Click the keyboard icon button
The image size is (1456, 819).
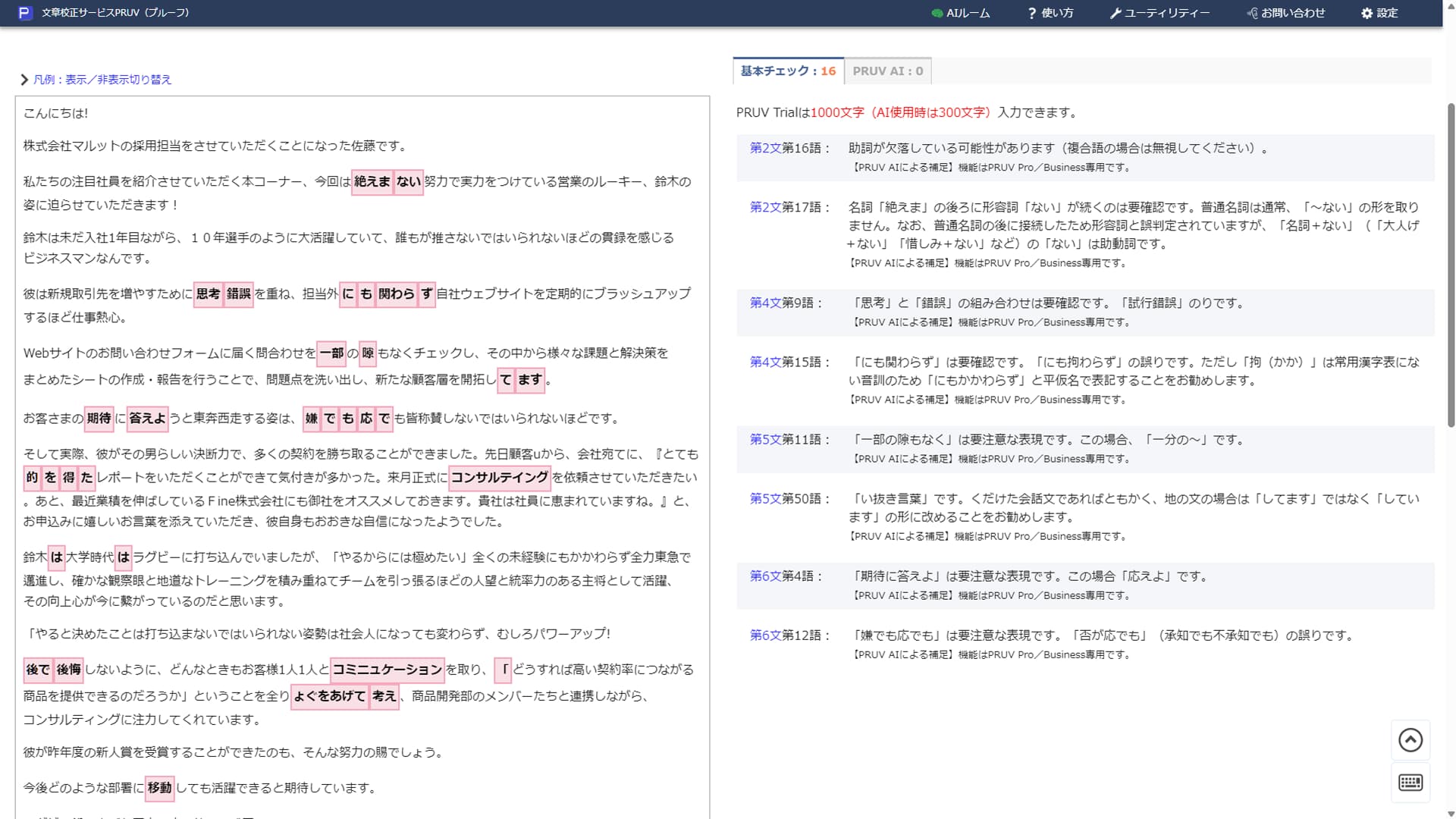coord(1410,783)
